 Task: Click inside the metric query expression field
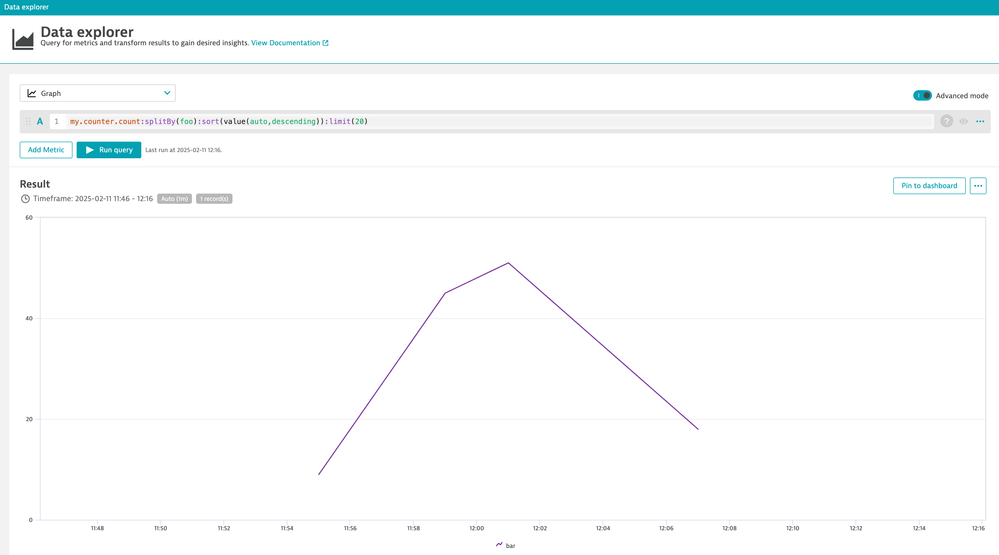[500, 121]
